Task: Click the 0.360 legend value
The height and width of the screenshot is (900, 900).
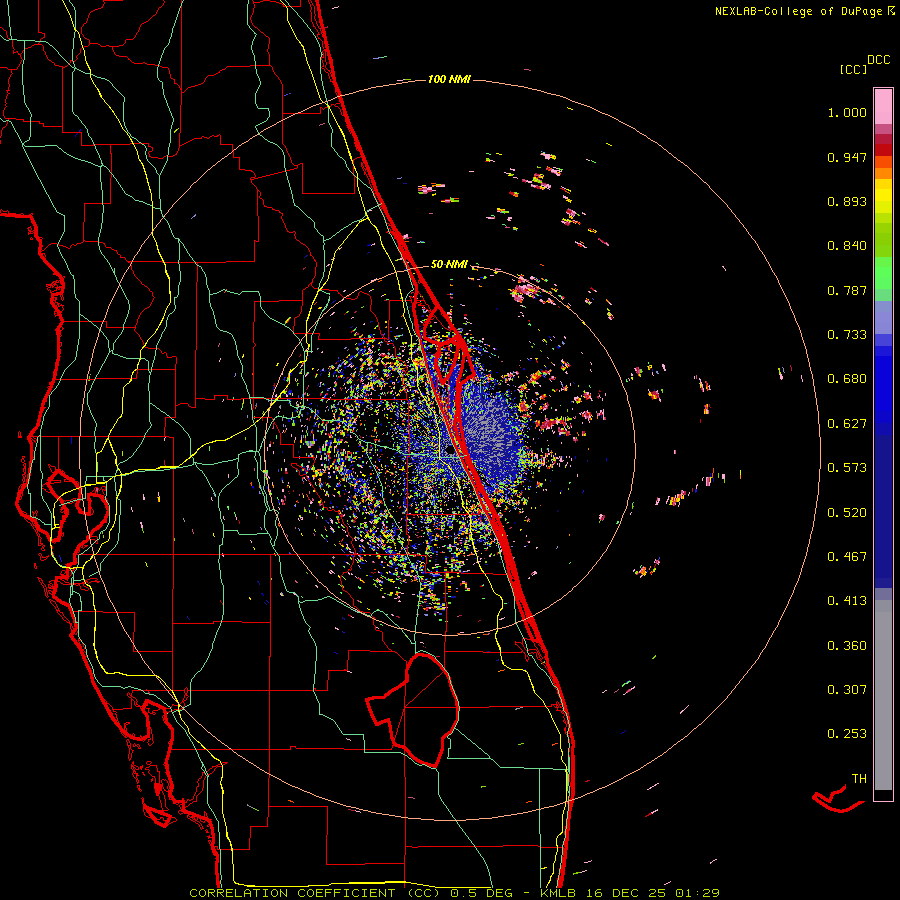Action: tap(847, 646)
